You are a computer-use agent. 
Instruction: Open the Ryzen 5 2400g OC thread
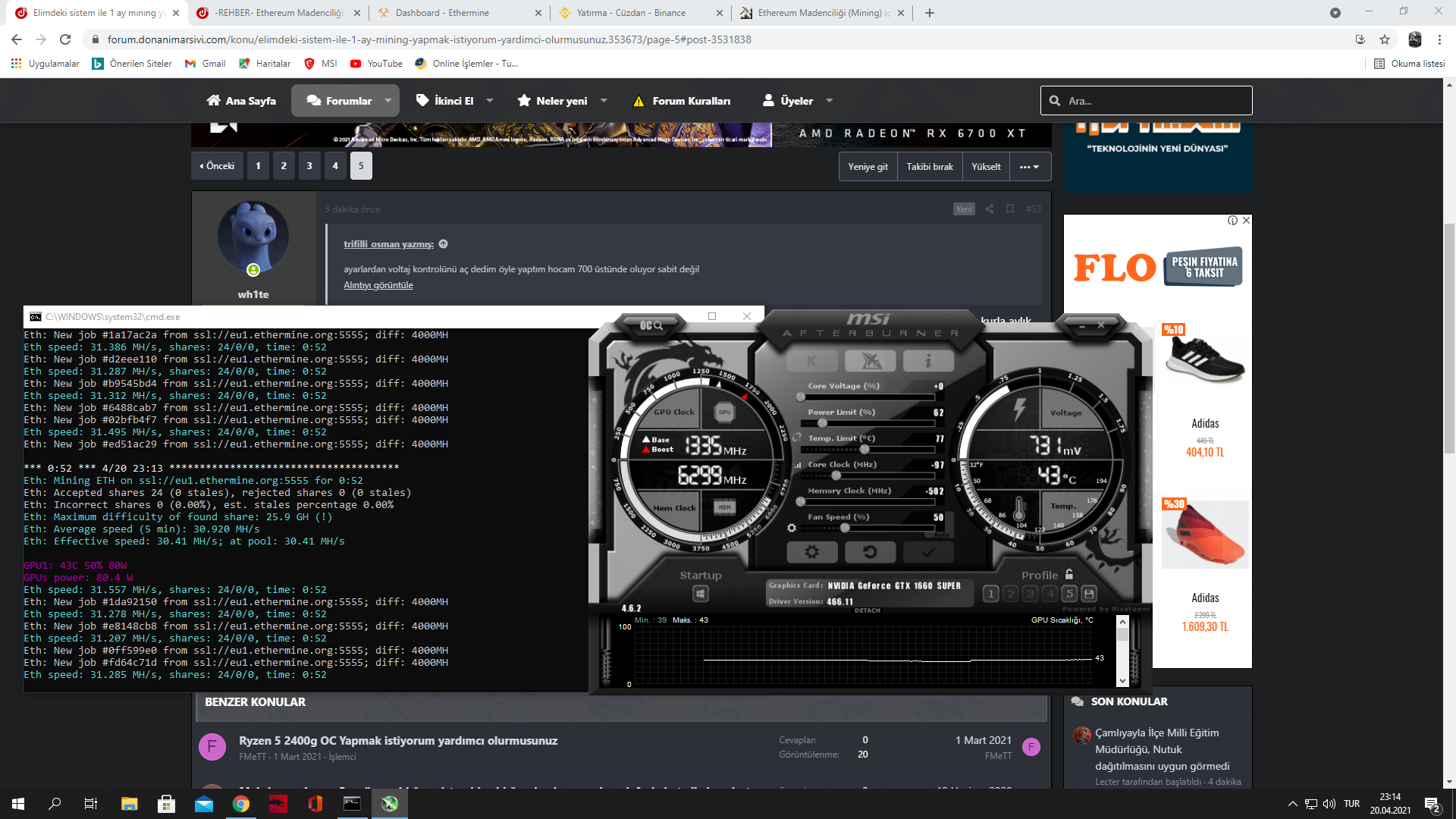398,741
